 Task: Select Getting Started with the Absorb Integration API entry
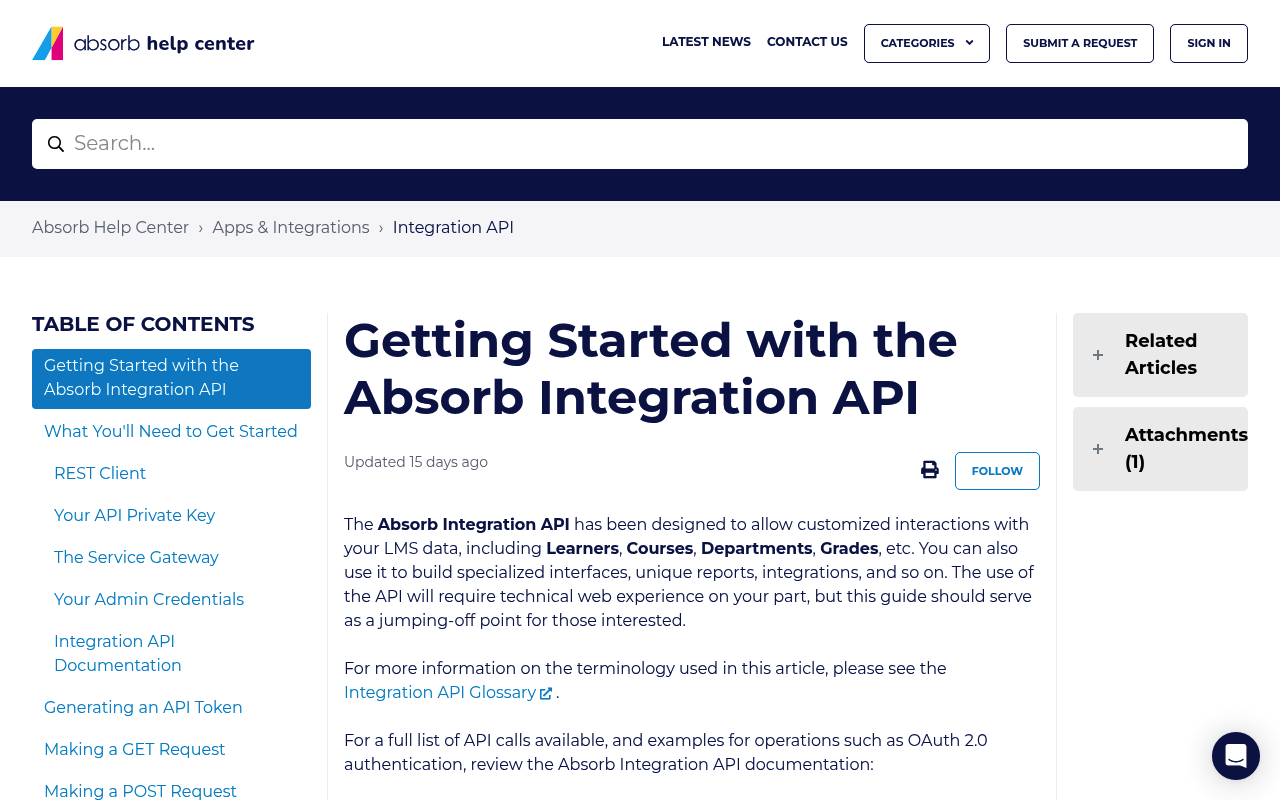click(x=171, y=378)
